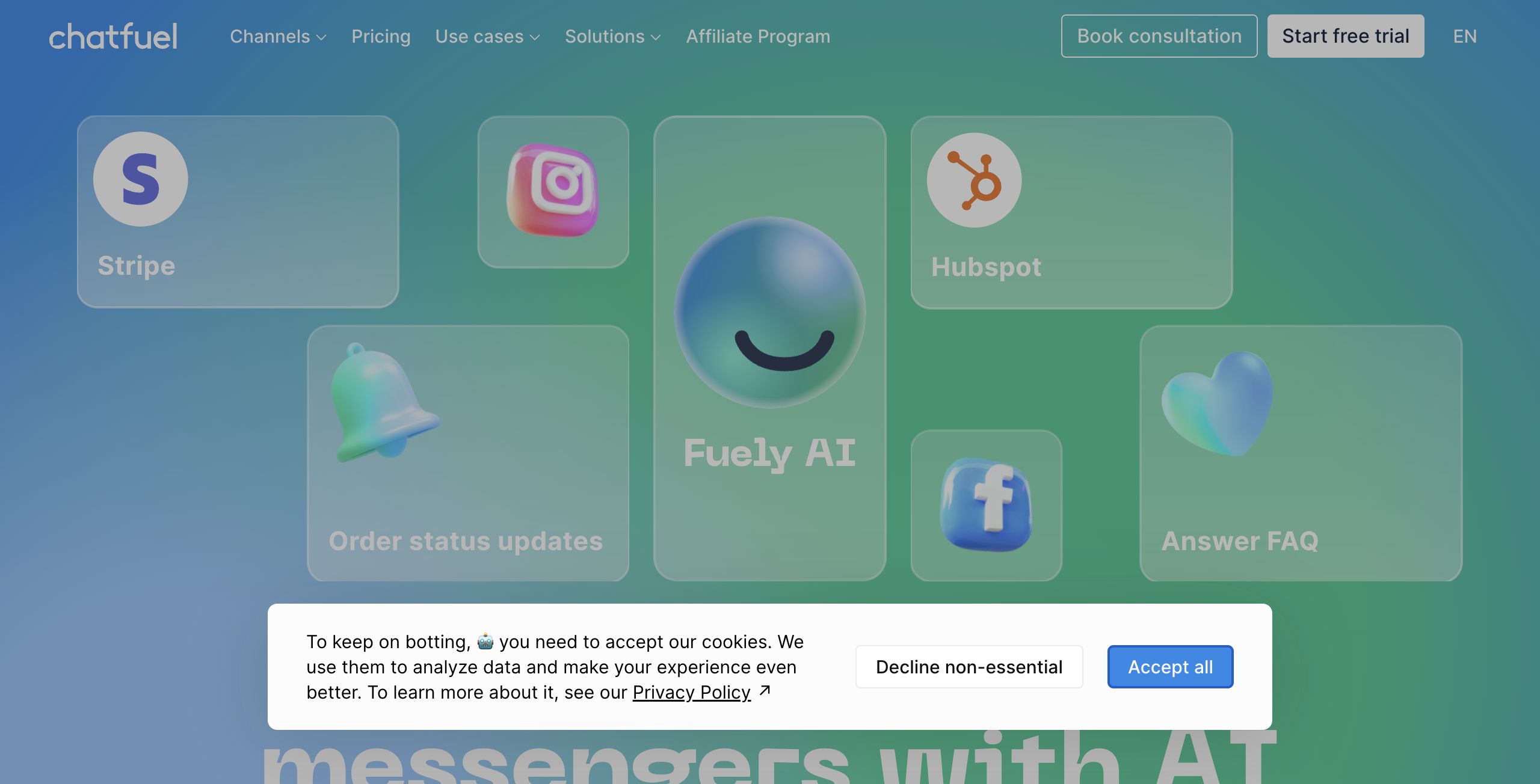
Task: Click the Stripe S logo icon
Action: pos(140,179)
